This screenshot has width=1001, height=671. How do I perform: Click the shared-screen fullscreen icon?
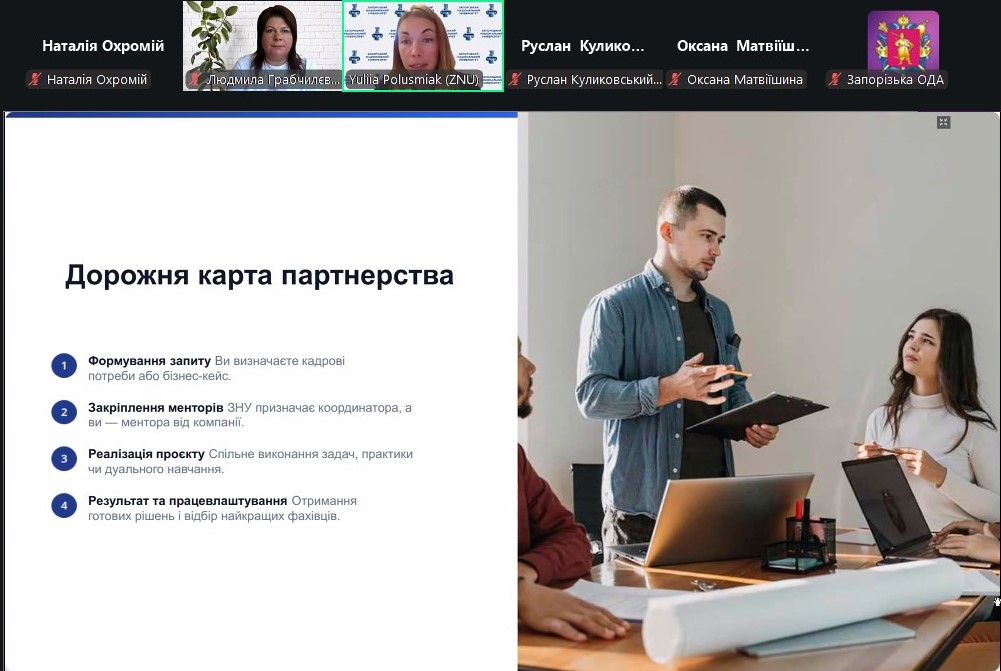(944, 123)
